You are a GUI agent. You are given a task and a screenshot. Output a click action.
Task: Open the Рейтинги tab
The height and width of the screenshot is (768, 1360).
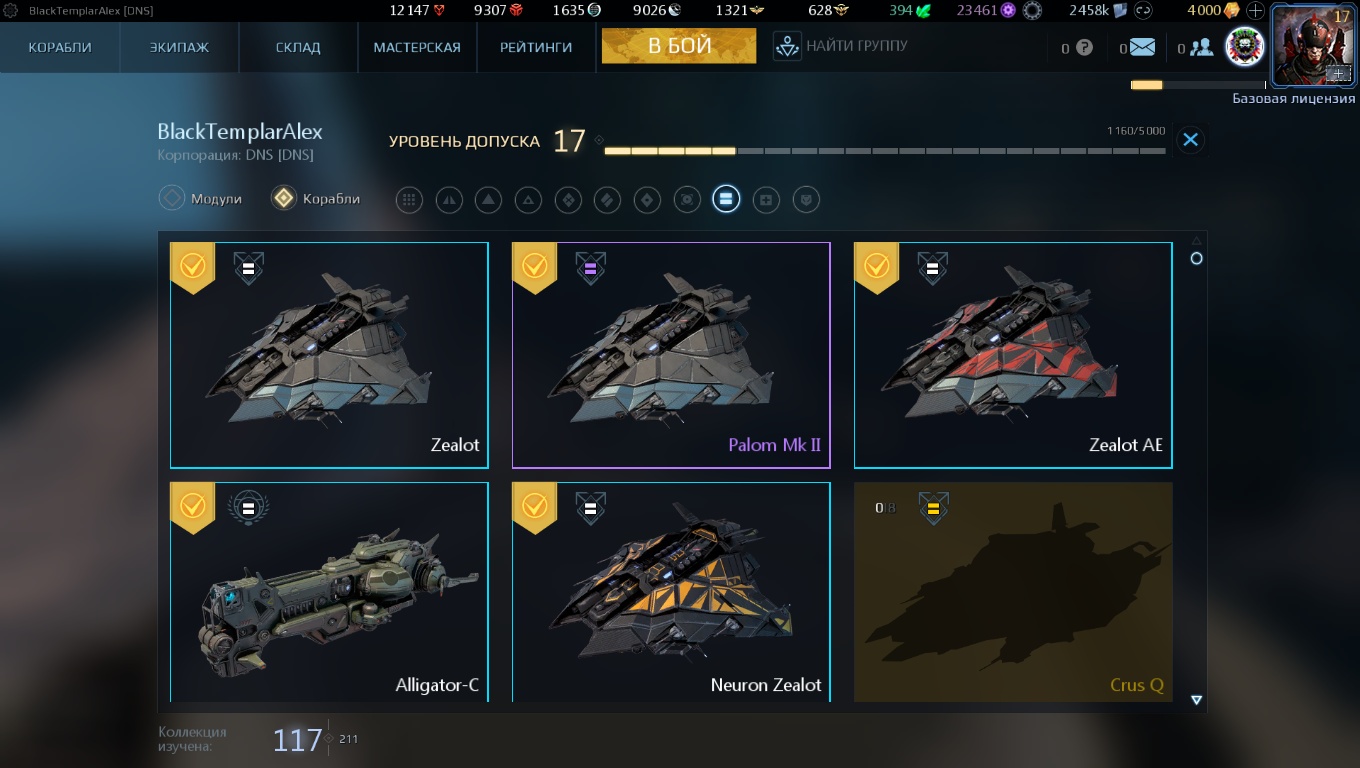[x=536, y=47]
